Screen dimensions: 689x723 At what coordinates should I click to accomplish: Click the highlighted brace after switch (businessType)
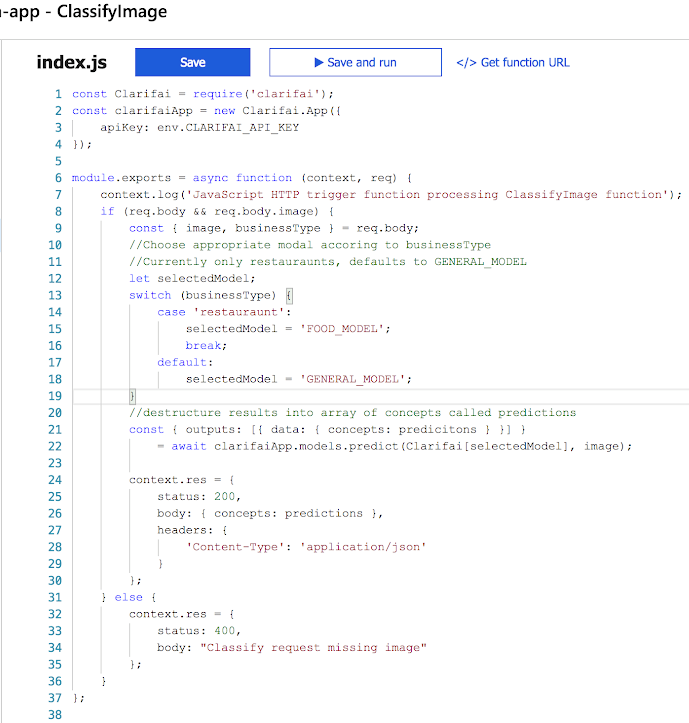pos(290,295)
